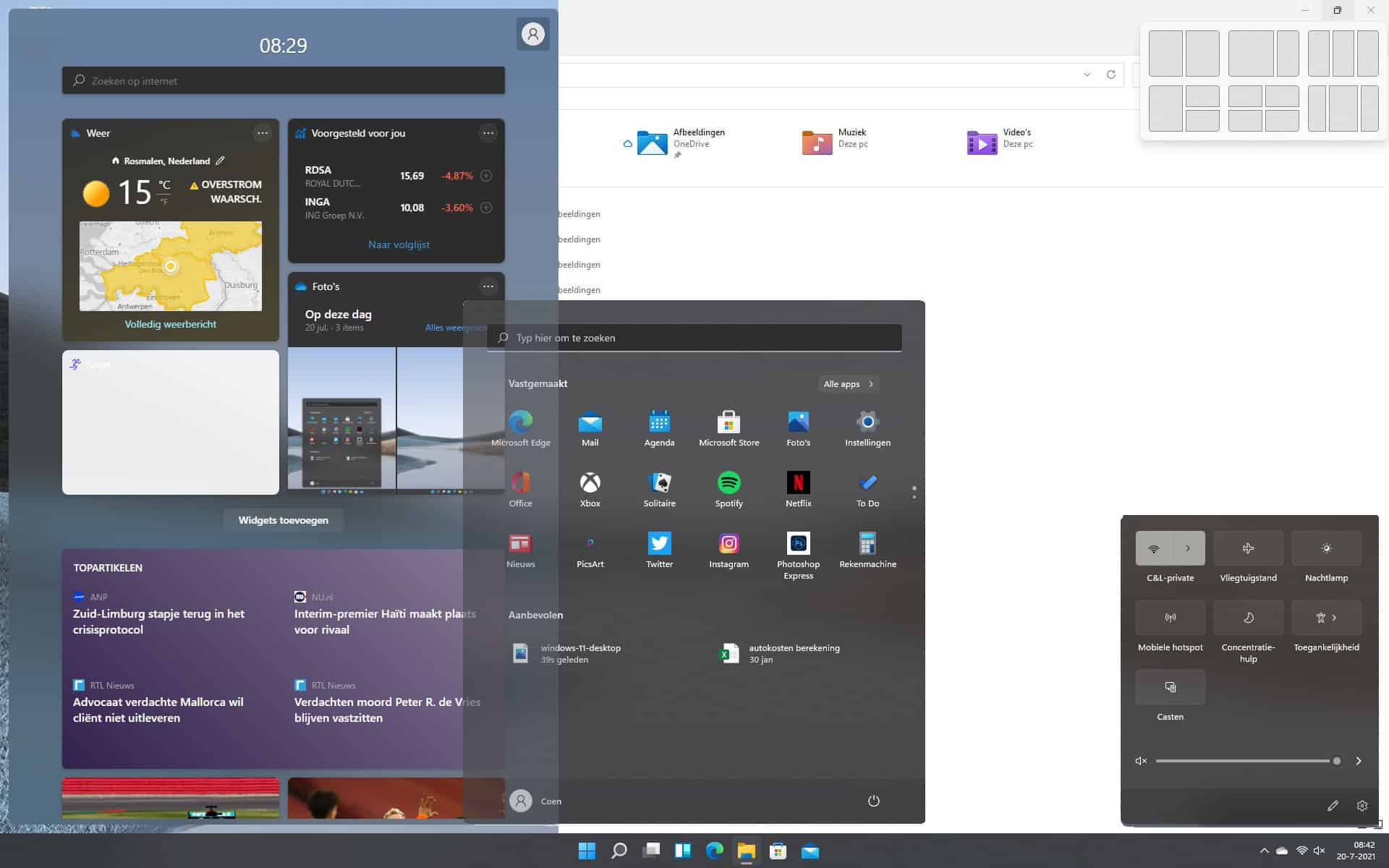The height and width of the screenshot is (868, 1389).
Task: Mute or unmute via quick settings speaker icon
Action: pos(1141,761)
